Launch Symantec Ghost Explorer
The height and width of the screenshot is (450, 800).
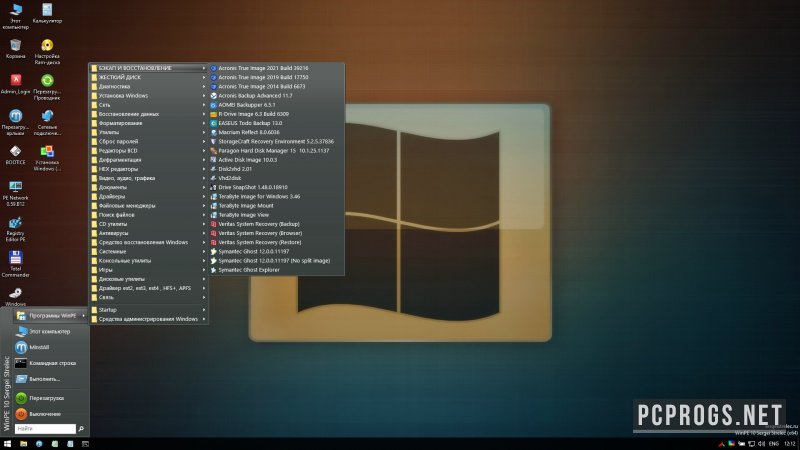tap(276, 270)
